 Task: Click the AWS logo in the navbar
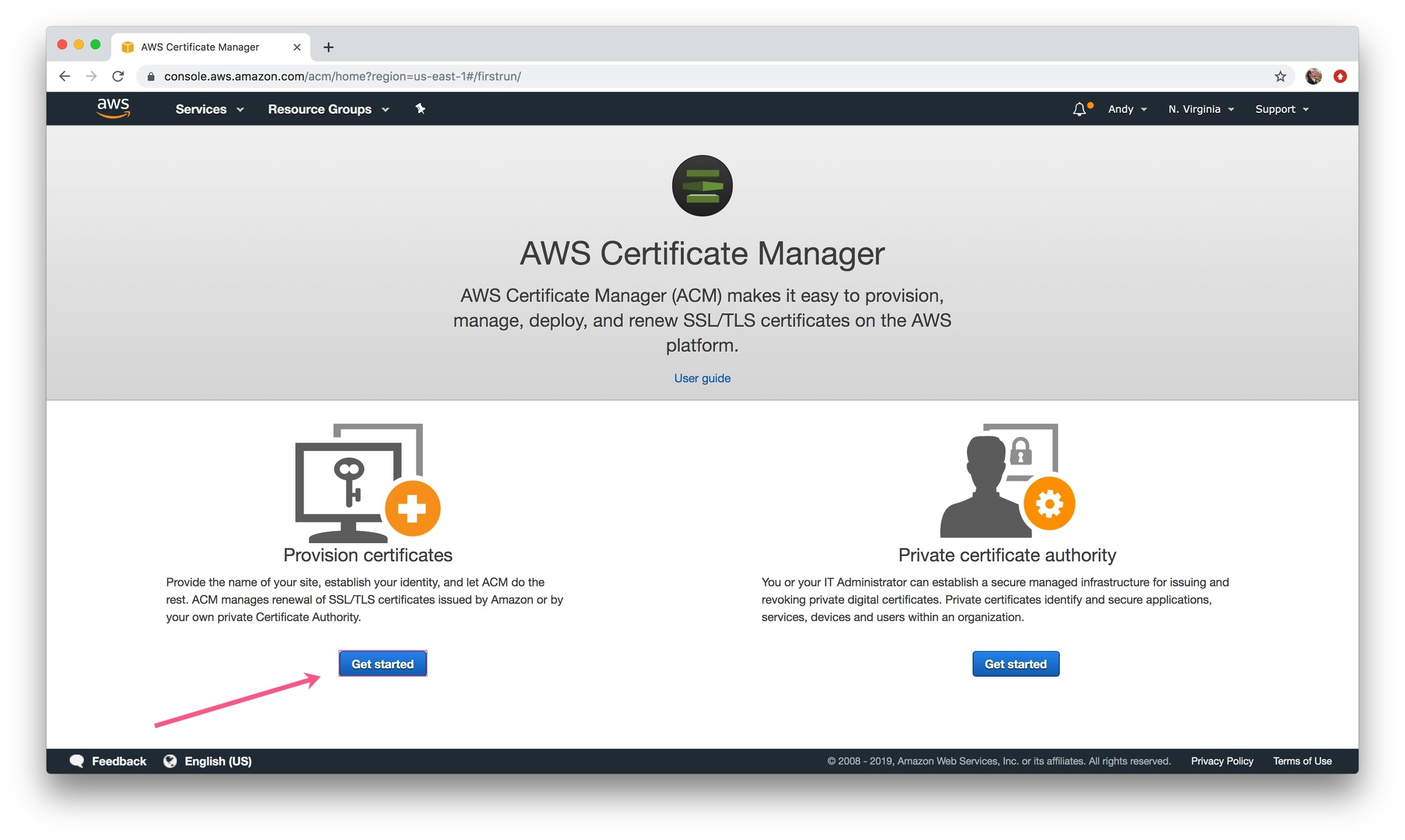(113, 109)
